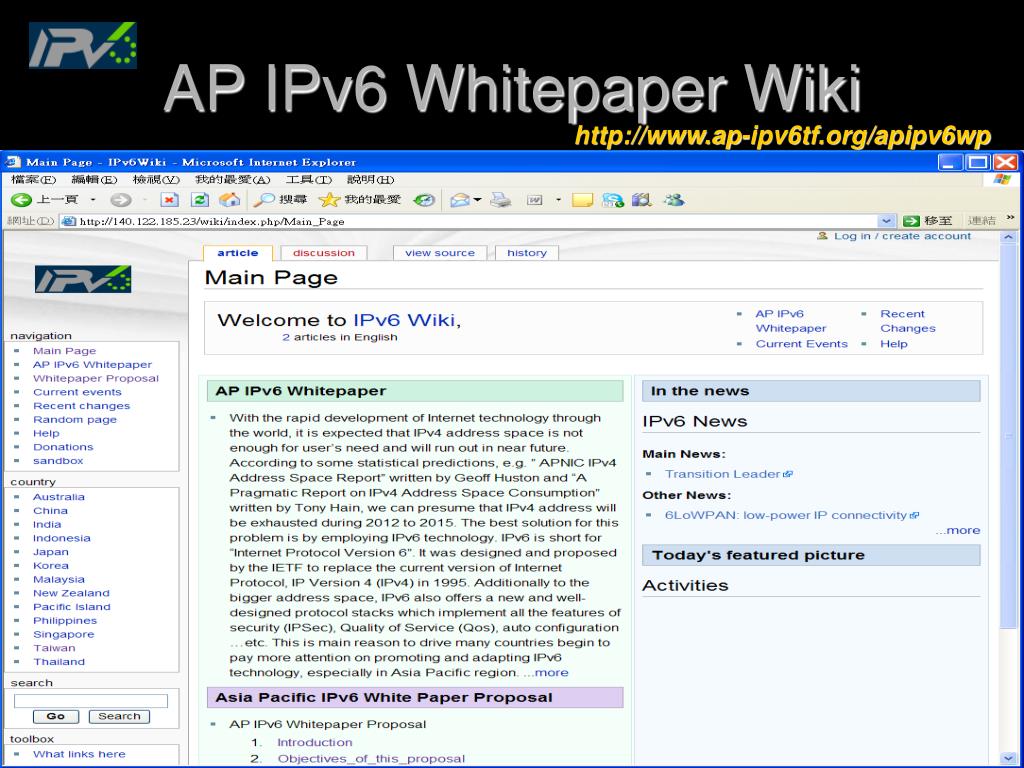Click the Current Events link in the welcome box
Viewport: 1024px width, 768px height.
click(x=801, y=344)
